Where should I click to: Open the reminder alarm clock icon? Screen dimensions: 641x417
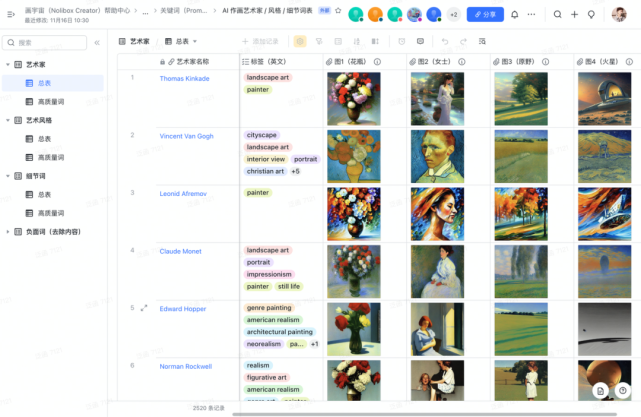click(x=402, y=41)
